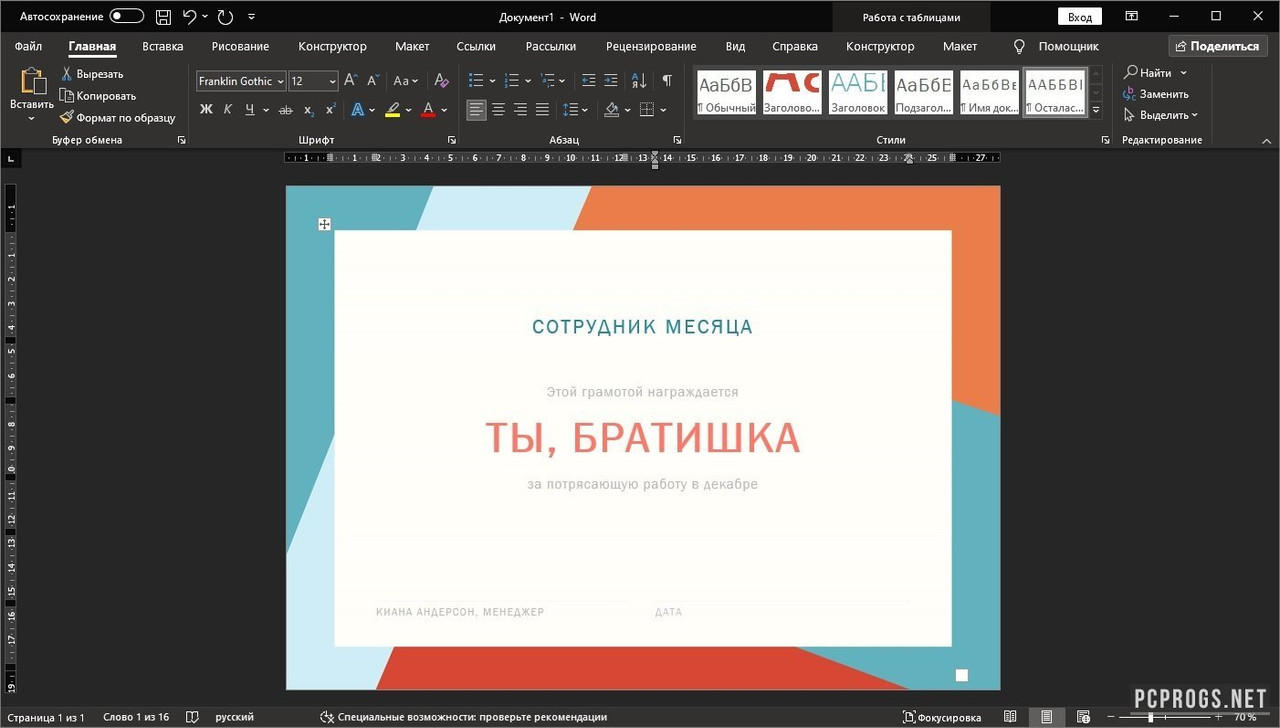Viewport: 1280px width, 728px height.
Task: Toggle left alignment button
Action: (476, 110)
